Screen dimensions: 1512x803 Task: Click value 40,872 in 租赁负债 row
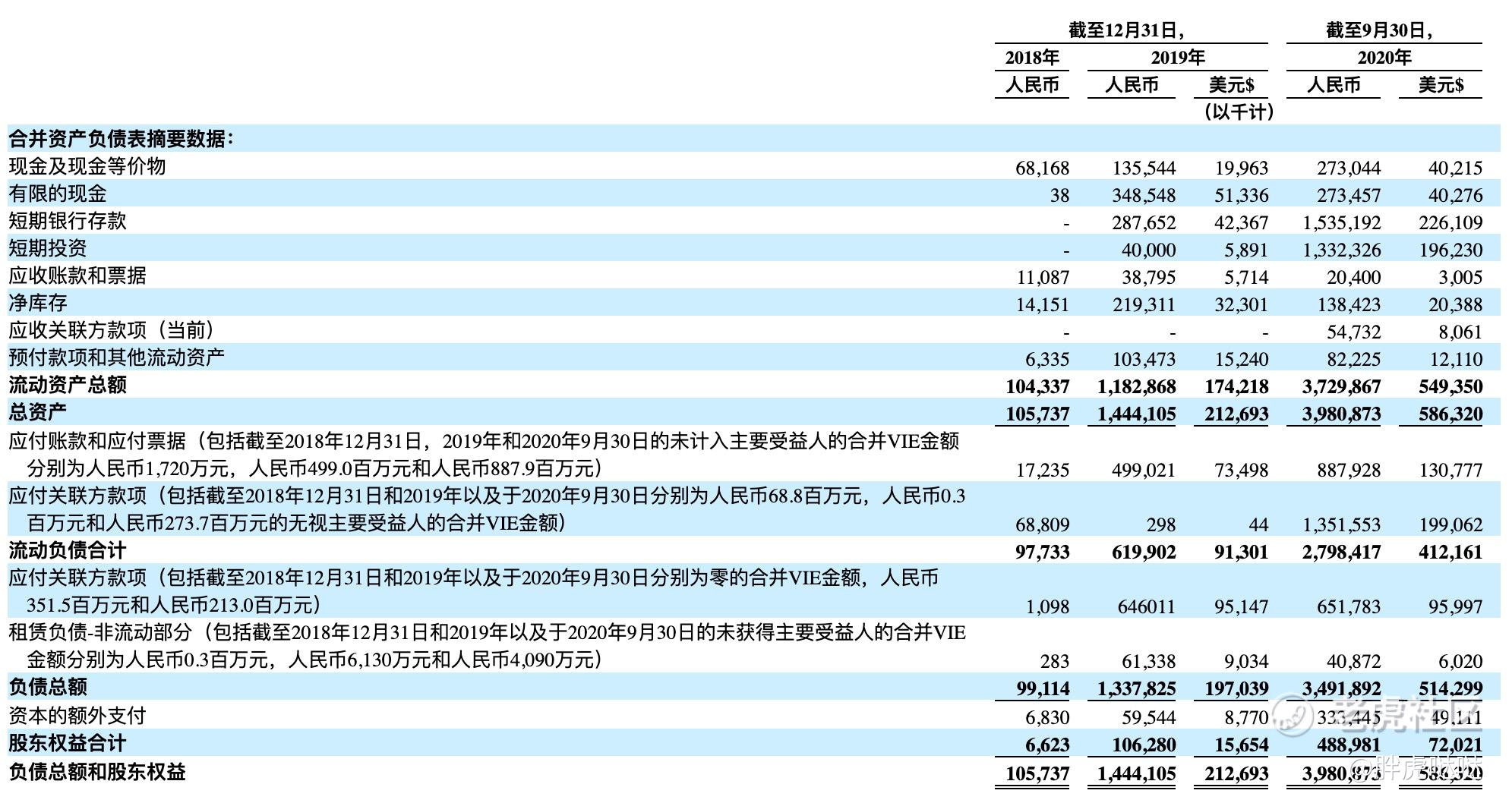(x=1354, y=661)
